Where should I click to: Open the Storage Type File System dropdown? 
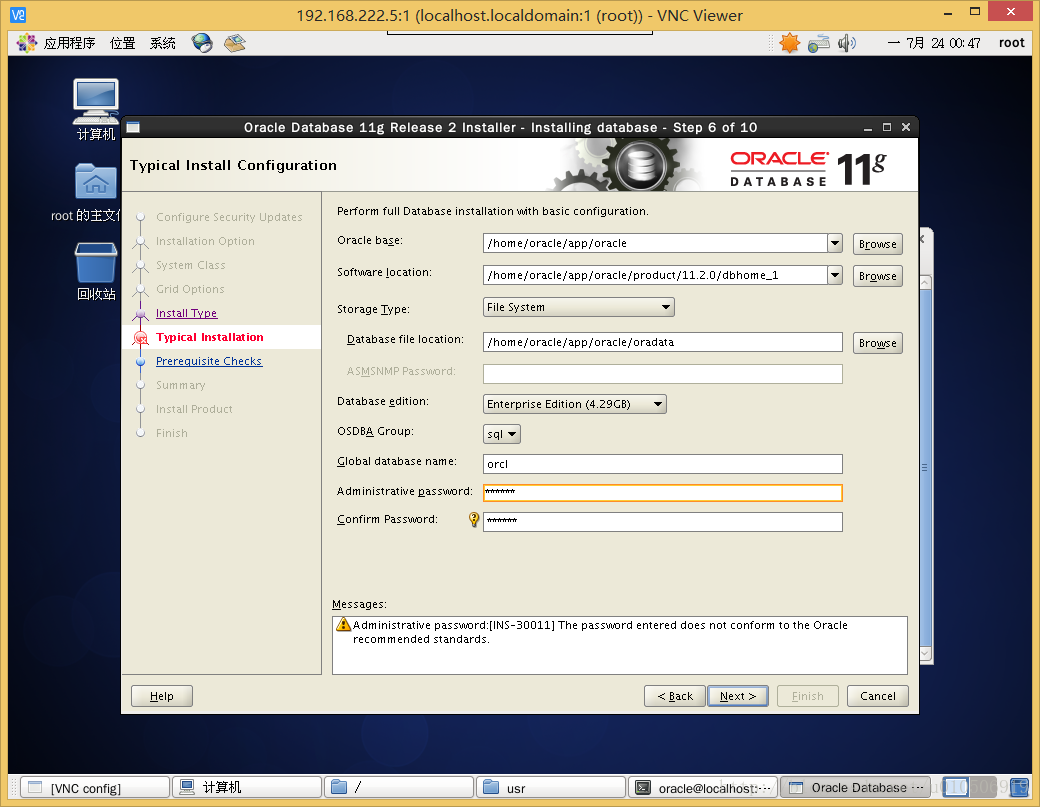(578, 307)
